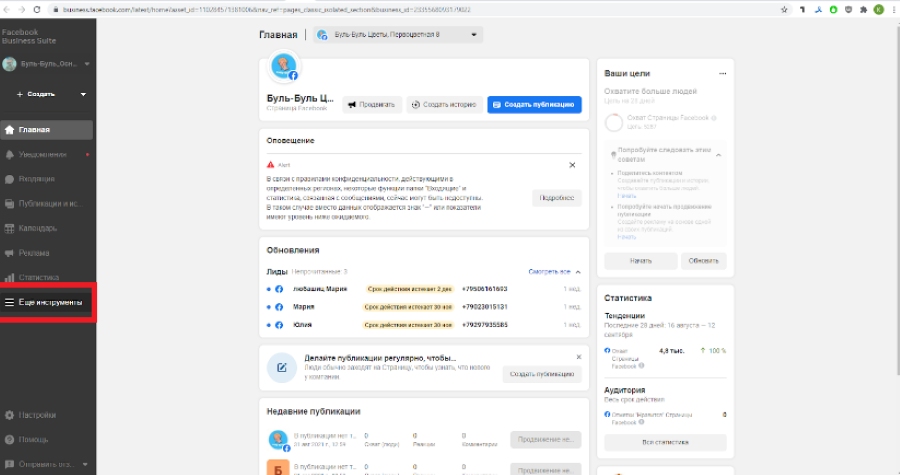This screenshot has height=475, width=900.
Task: Click Создать историю button
Action: 445,104
